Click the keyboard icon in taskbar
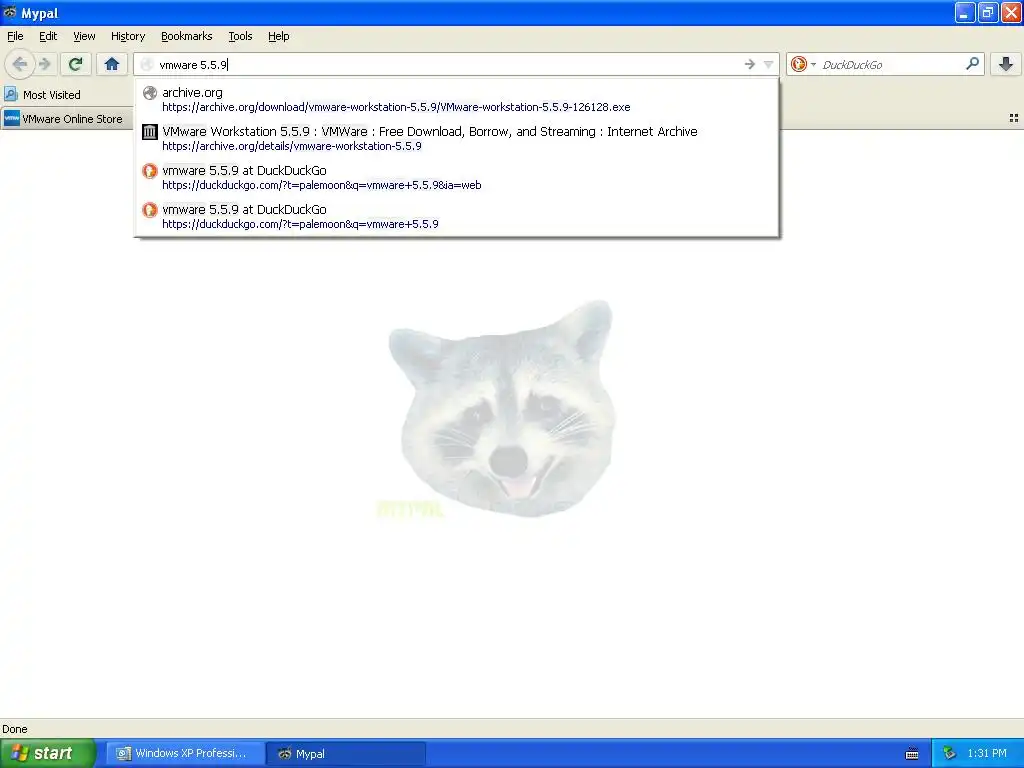The image size is (1024, 768). pos(912,754)
